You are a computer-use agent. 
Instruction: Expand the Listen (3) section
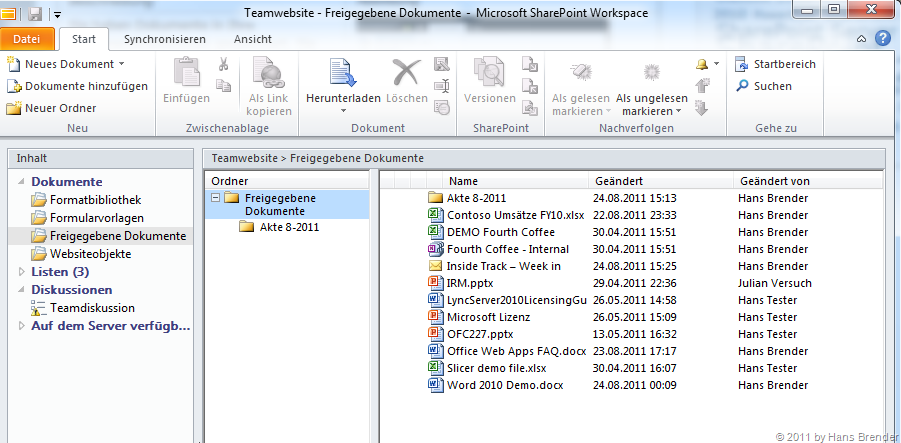click(x=23, y=271)
